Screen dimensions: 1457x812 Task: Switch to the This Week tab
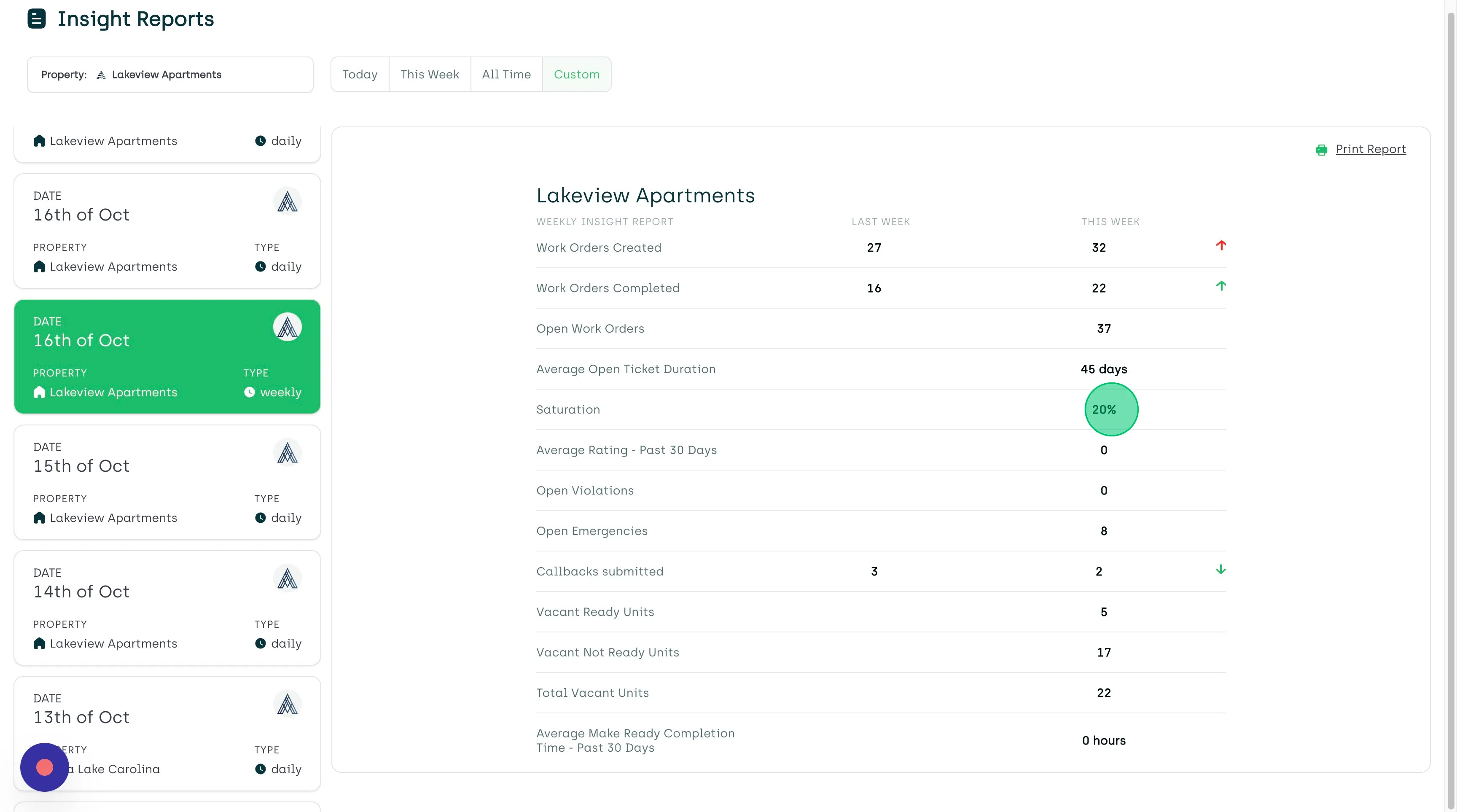pos(430,74)
